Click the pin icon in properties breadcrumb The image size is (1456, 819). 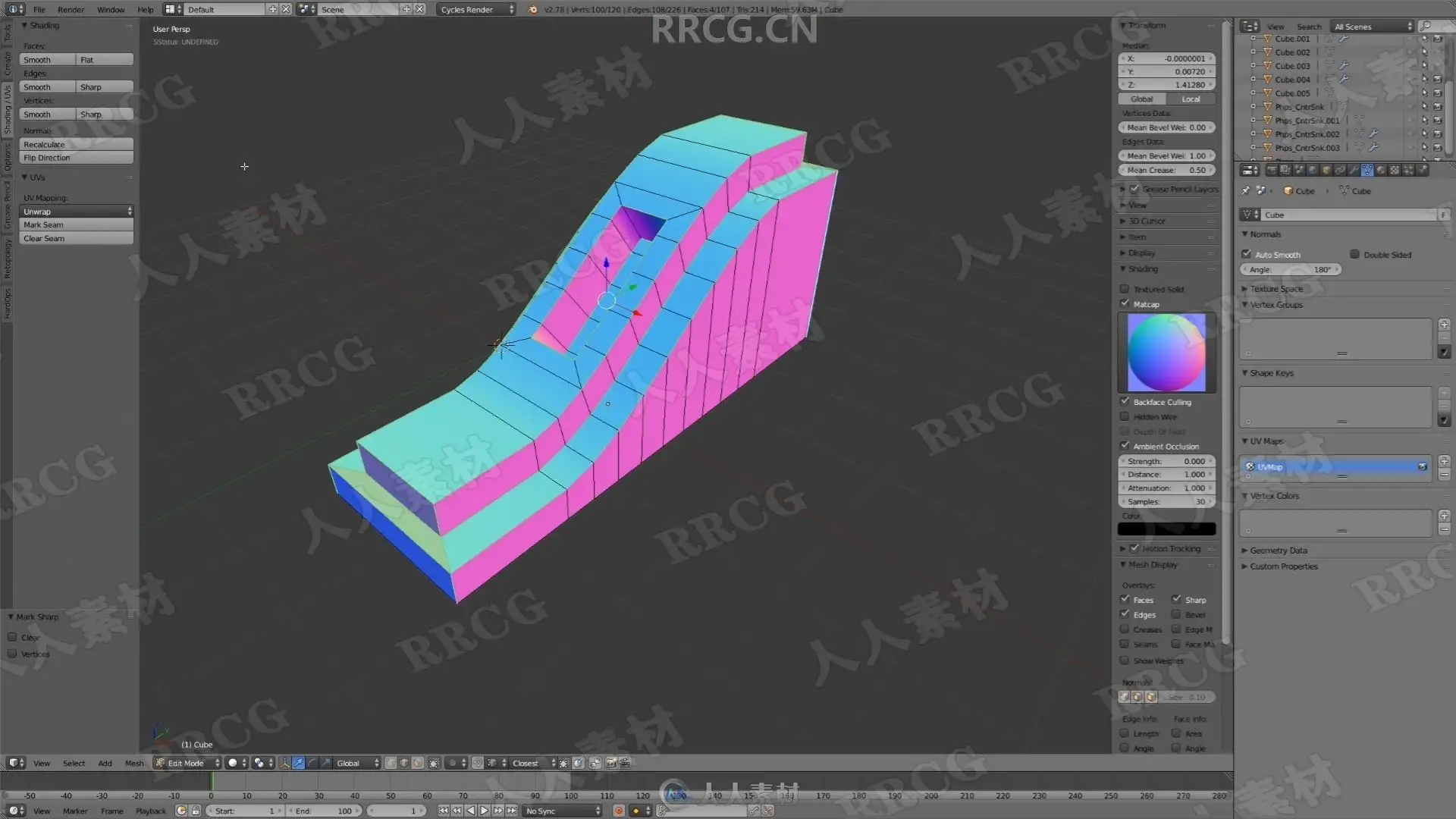pos(1245,191)
